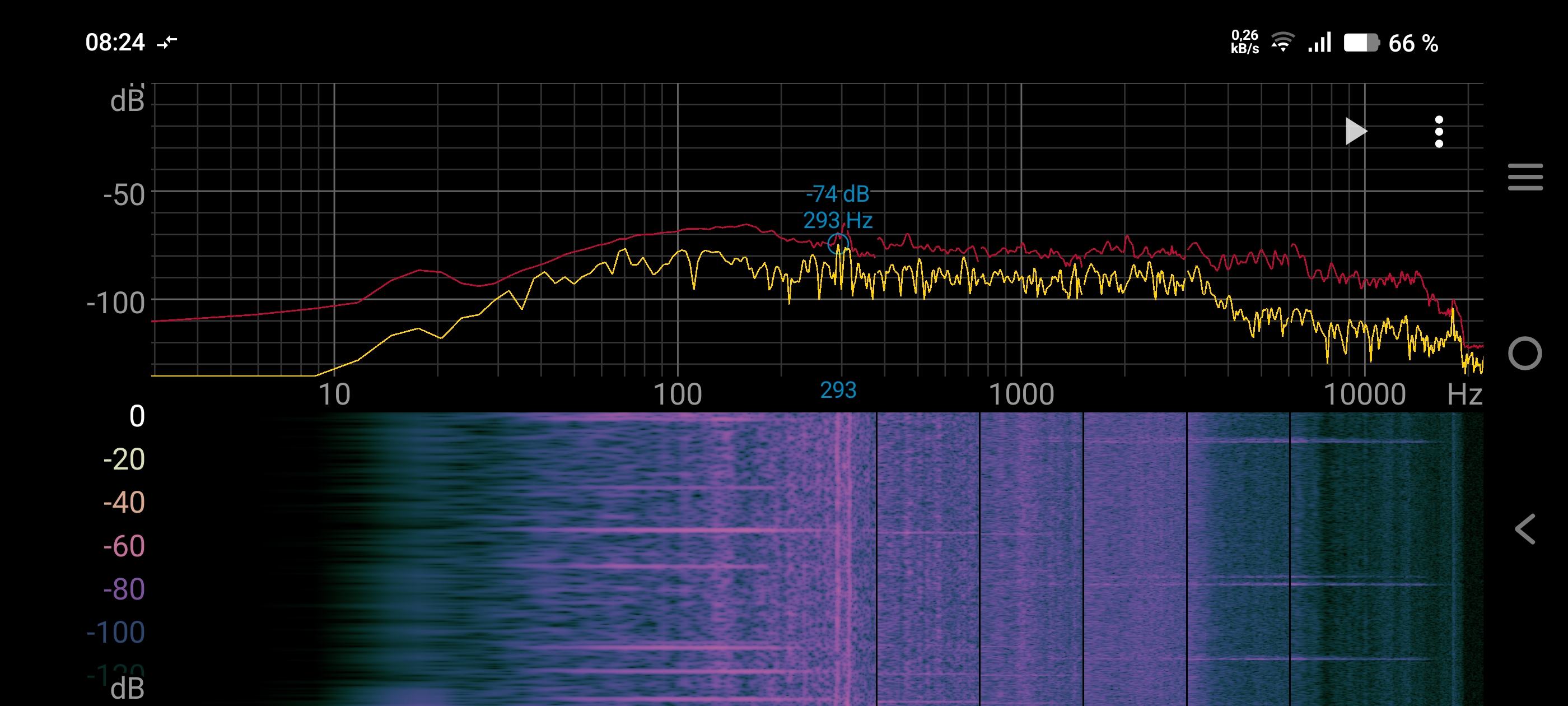Image resolution: width=1568 pixels, height=706 pixels.
Task: Tap the 0,26 kB/s network speed indicator
Action: tap(1244, 42)
